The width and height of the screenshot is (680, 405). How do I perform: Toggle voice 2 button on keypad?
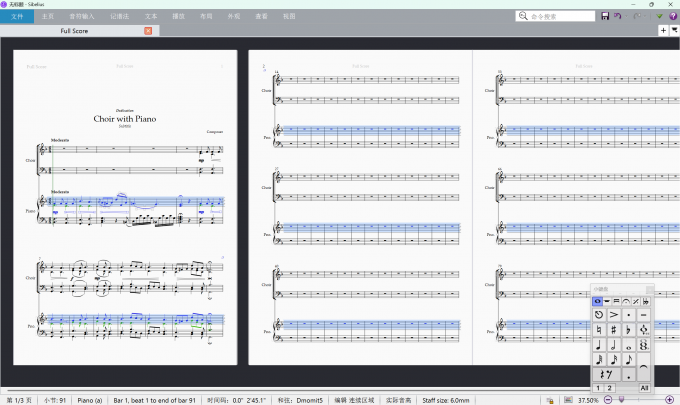(610, 388)
